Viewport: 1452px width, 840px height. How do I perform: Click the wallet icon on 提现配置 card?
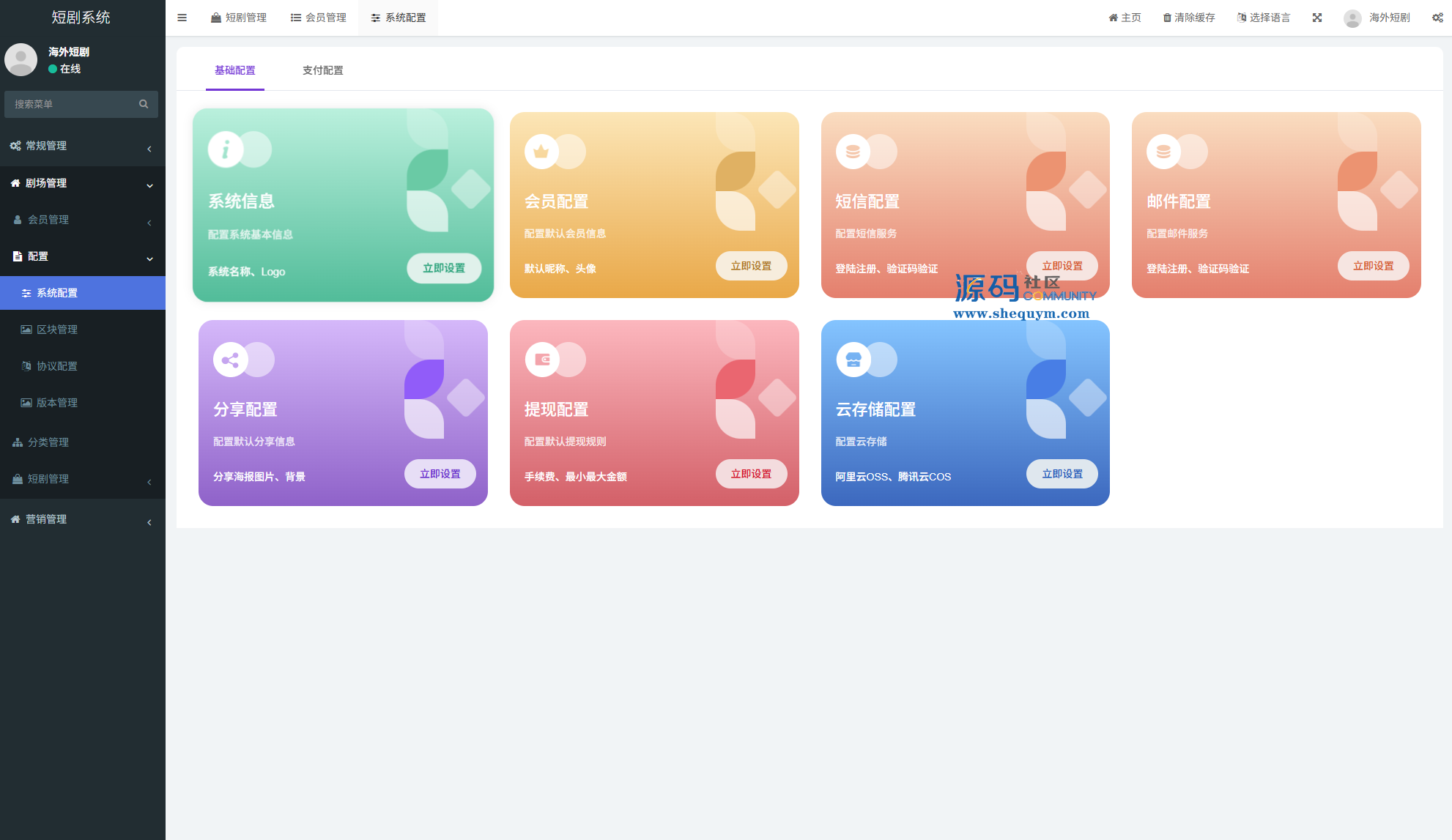click(542, 360)
